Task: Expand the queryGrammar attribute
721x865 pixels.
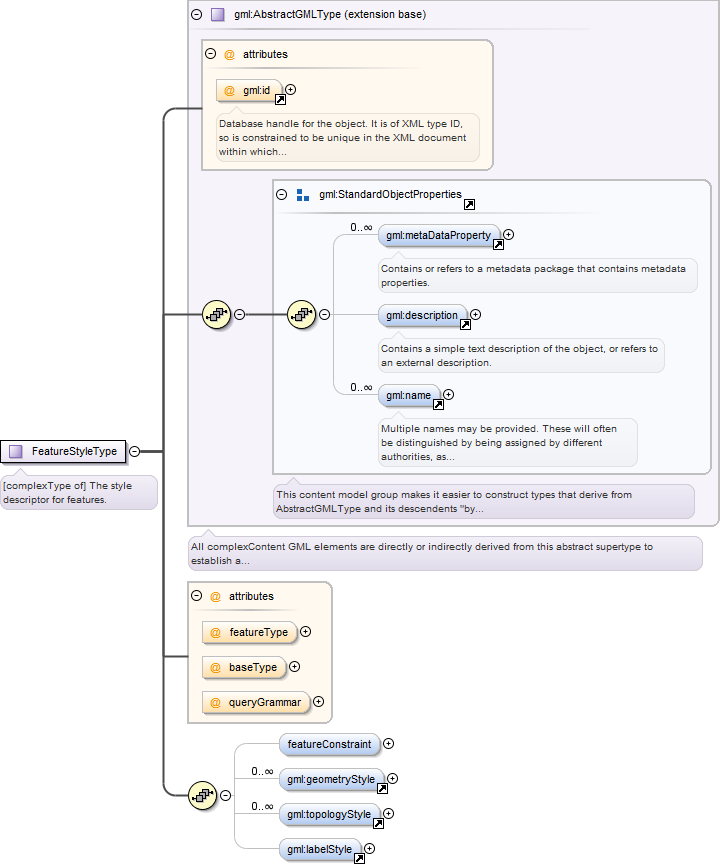Action: [x=318, y=702]
